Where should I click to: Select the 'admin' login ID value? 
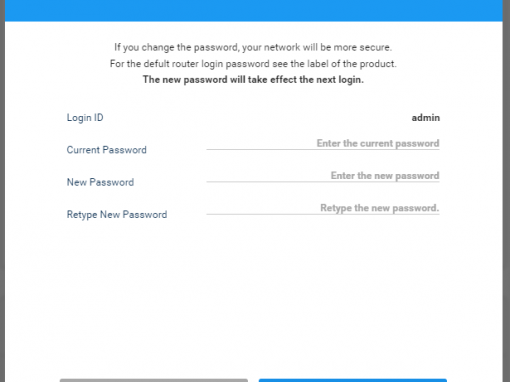click(x=426, y=118)
